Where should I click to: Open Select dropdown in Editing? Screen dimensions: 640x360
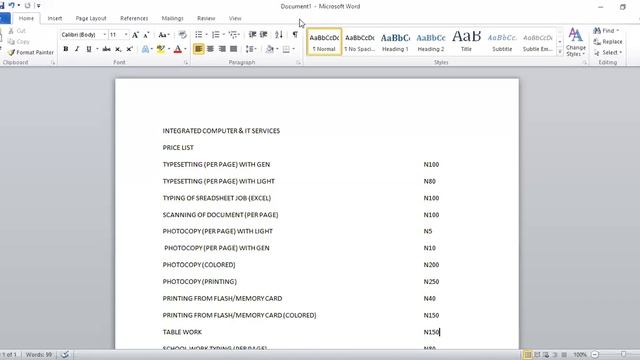click(608, 52)
